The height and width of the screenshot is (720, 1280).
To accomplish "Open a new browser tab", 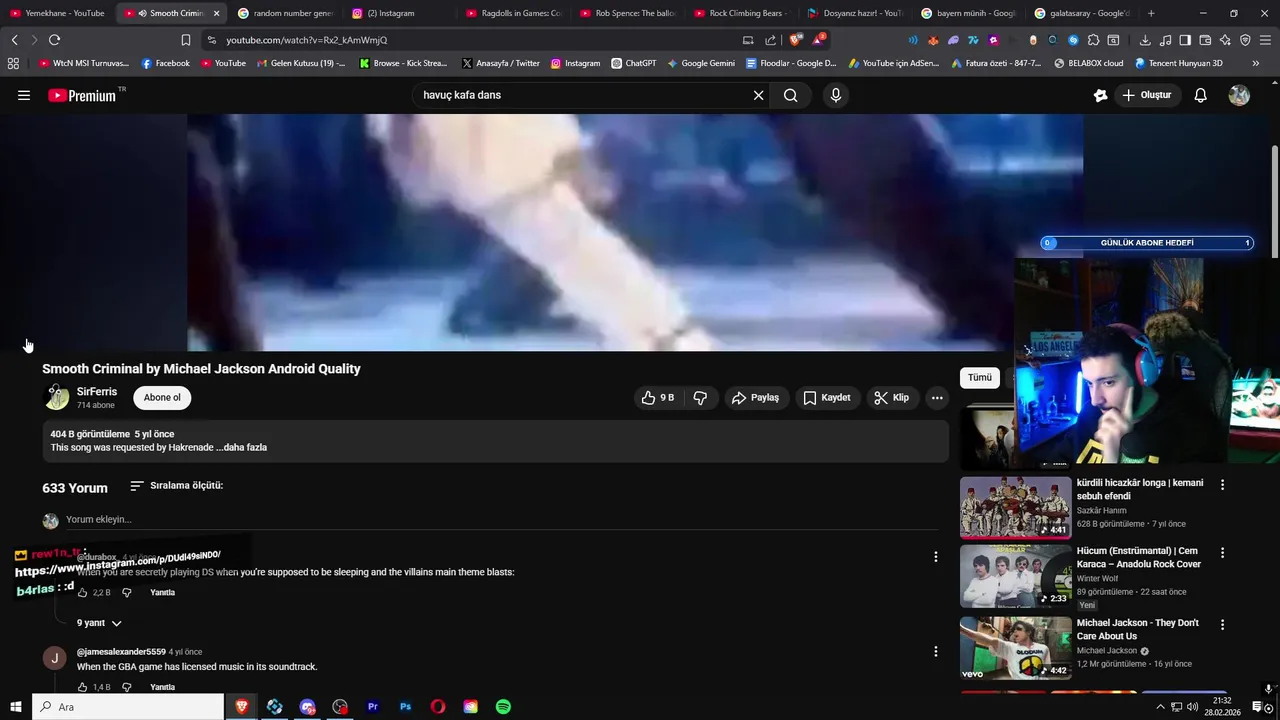I will click(1151, 13).
